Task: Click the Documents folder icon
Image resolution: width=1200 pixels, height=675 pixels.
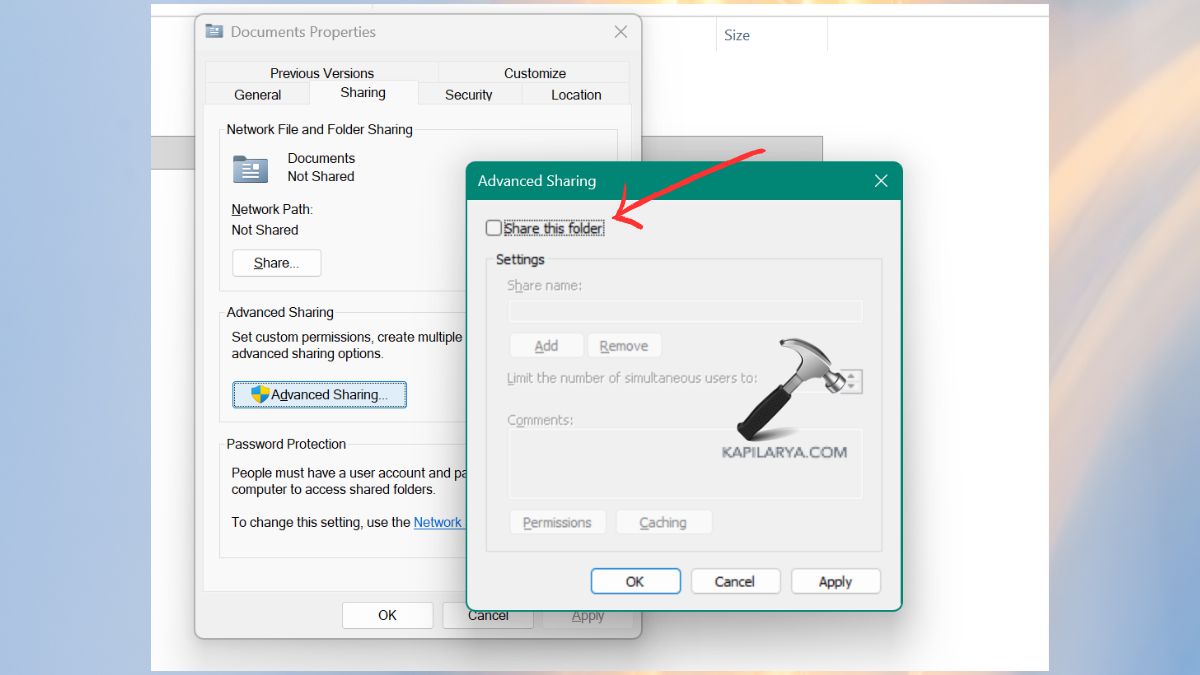Action: (x=248, y=168)
